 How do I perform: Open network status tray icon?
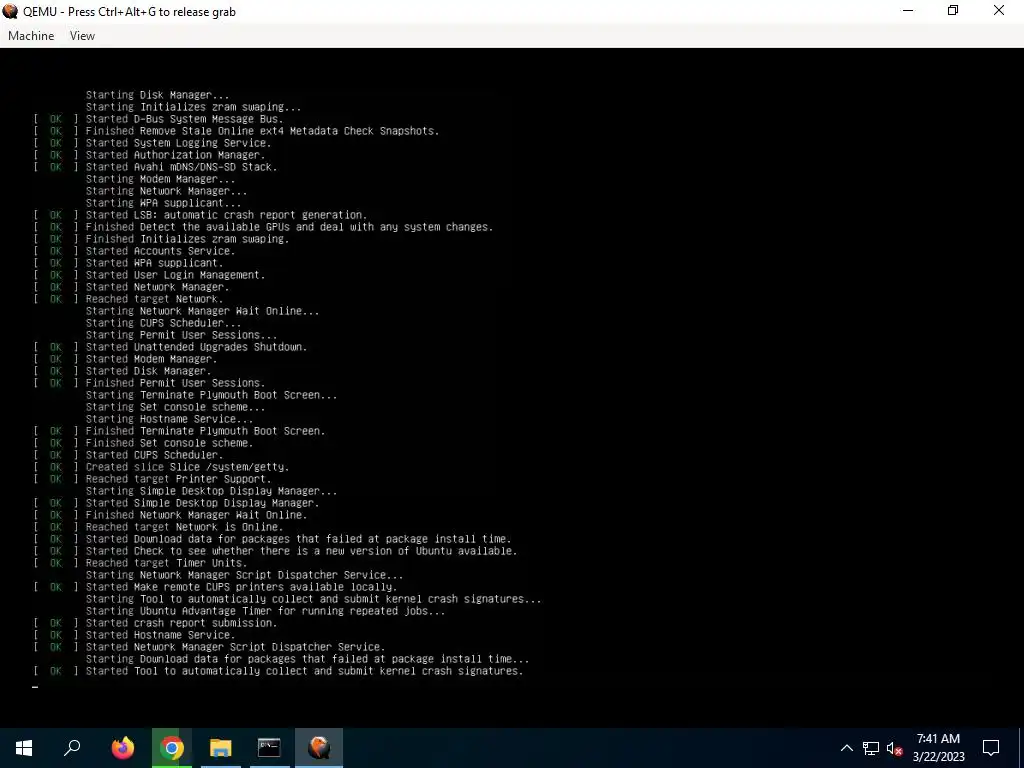(x=871, y=748)
